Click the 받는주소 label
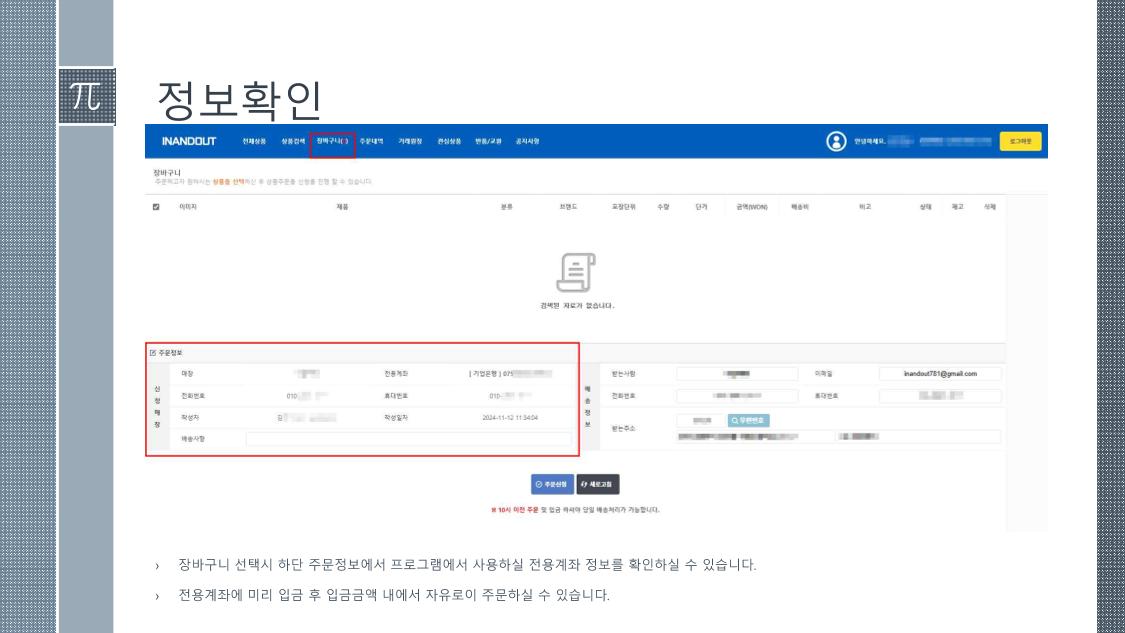Screen dimensions: 1125x633 coord(623,428)
